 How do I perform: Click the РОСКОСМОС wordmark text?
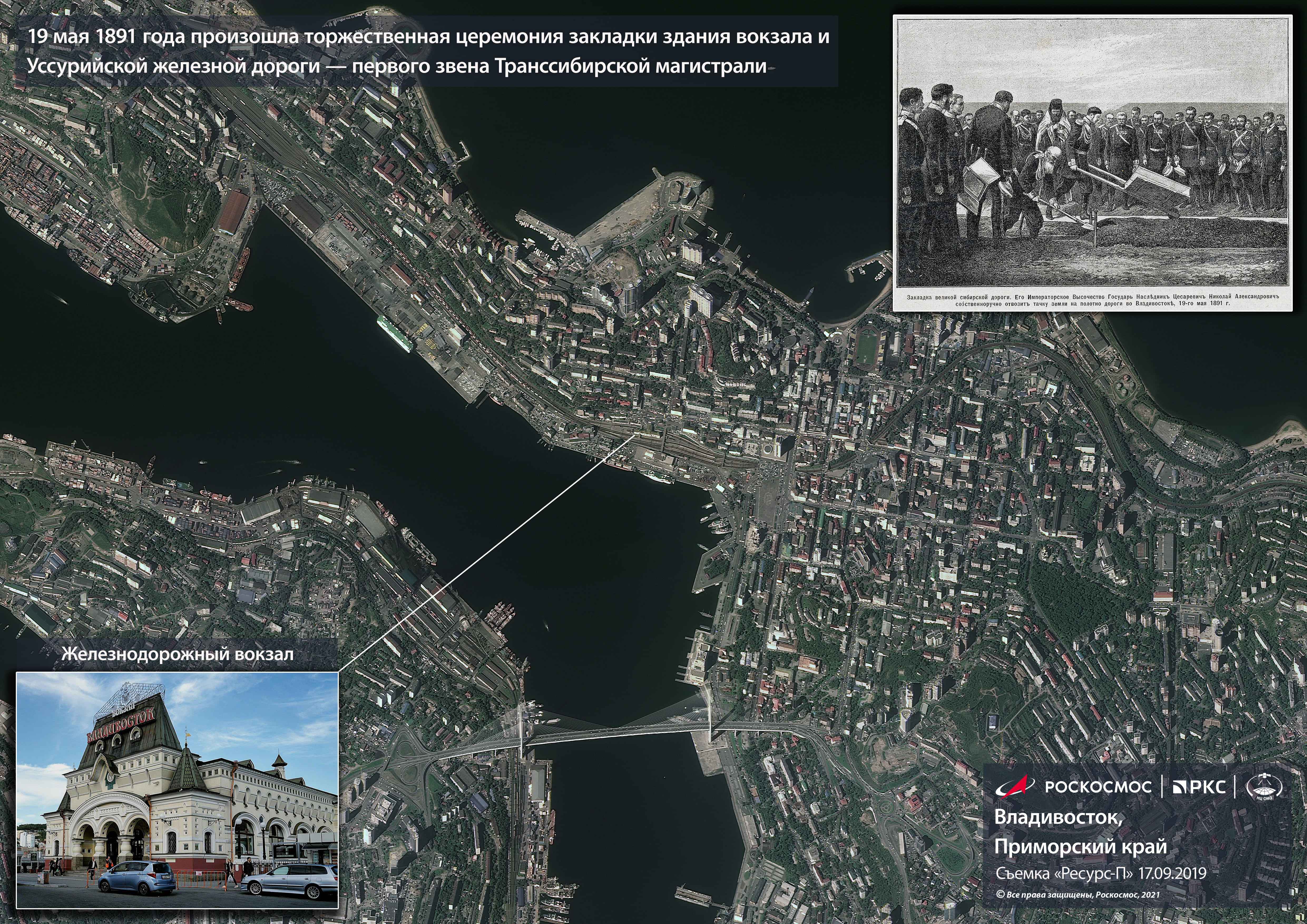pos(1098,788)
